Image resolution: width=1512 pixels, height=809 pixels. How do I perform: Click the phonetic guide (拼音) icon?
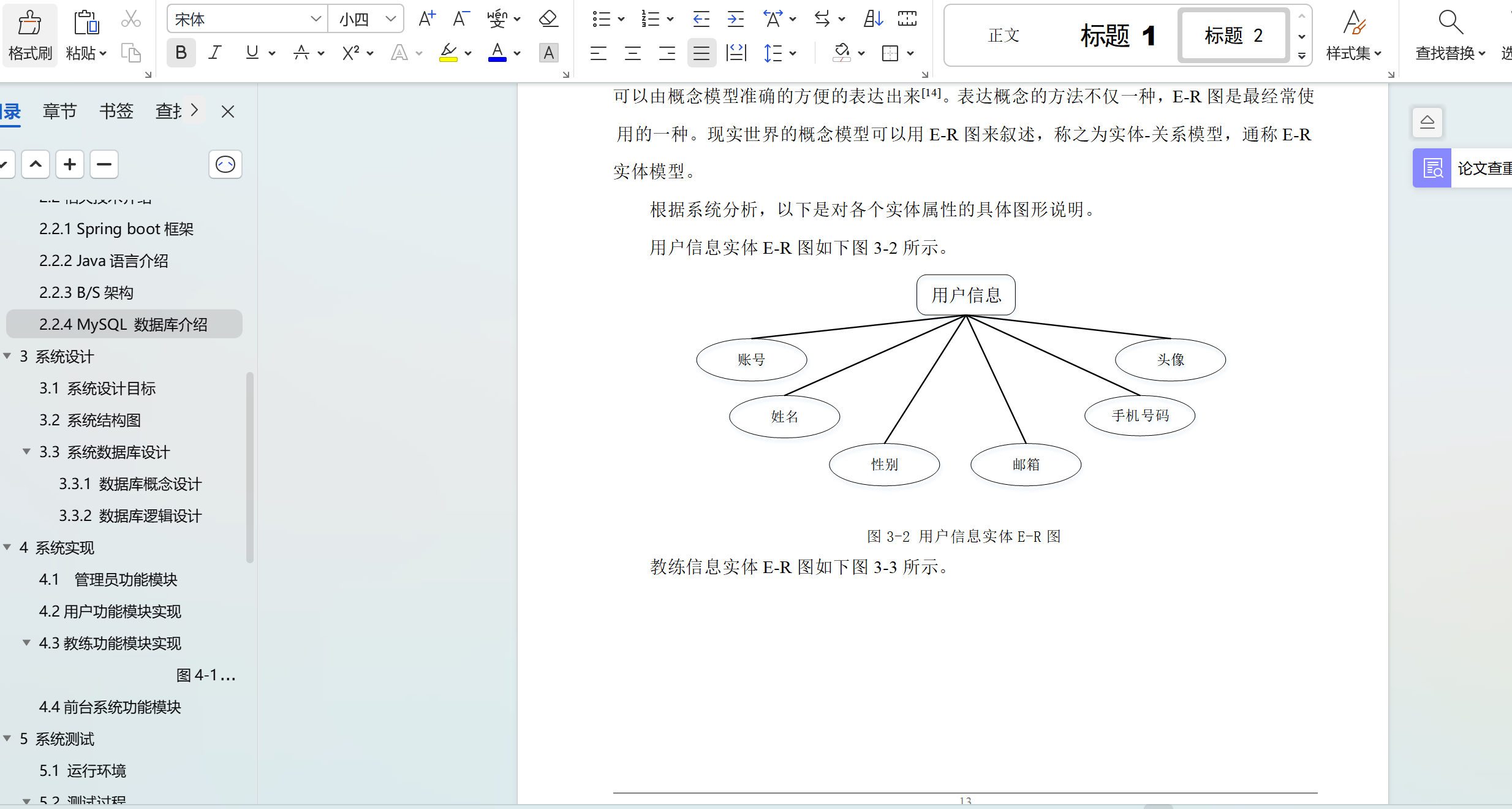click(497, 19)
